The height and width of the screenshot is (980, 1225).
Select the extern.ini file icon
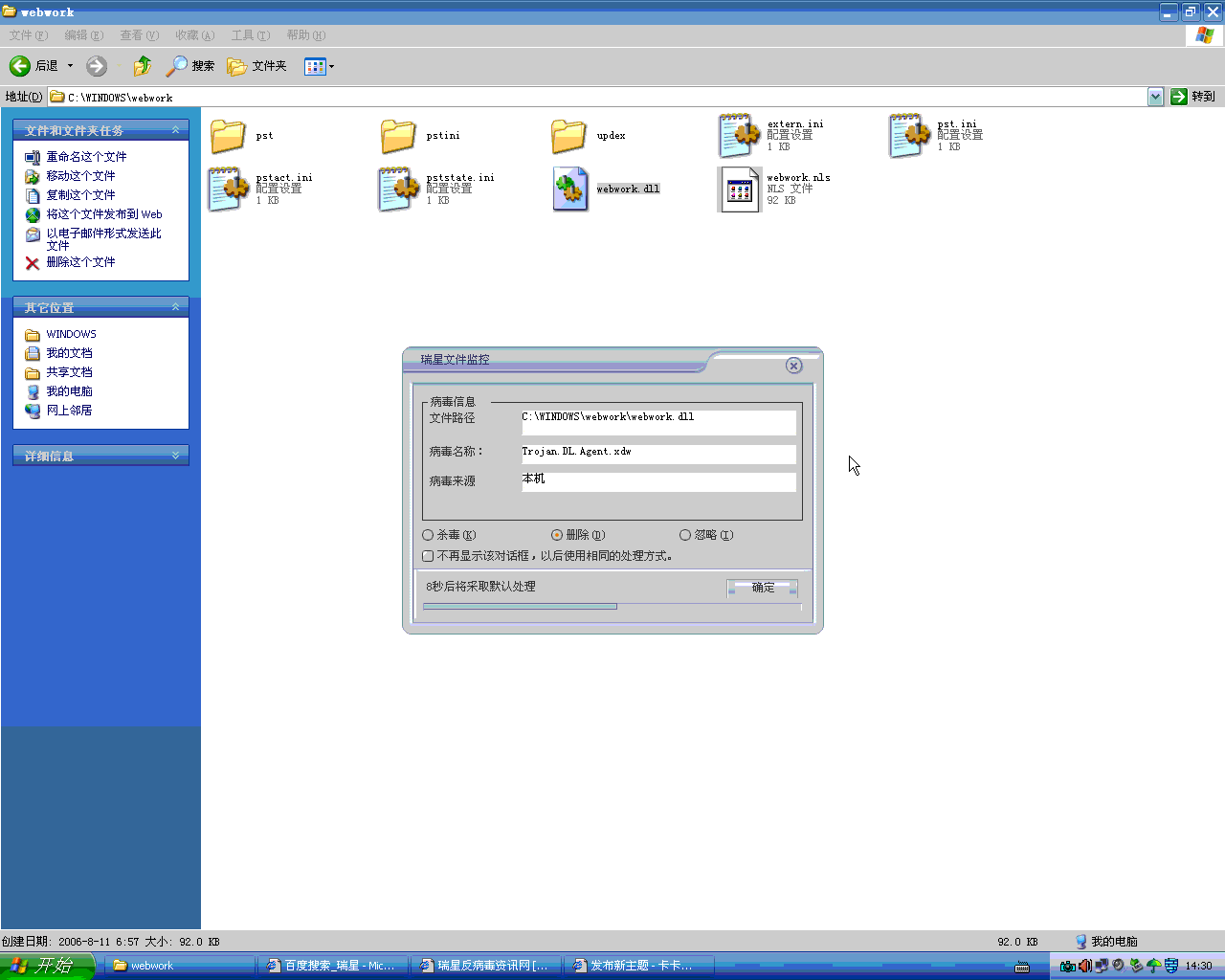[x=739, y=136]
